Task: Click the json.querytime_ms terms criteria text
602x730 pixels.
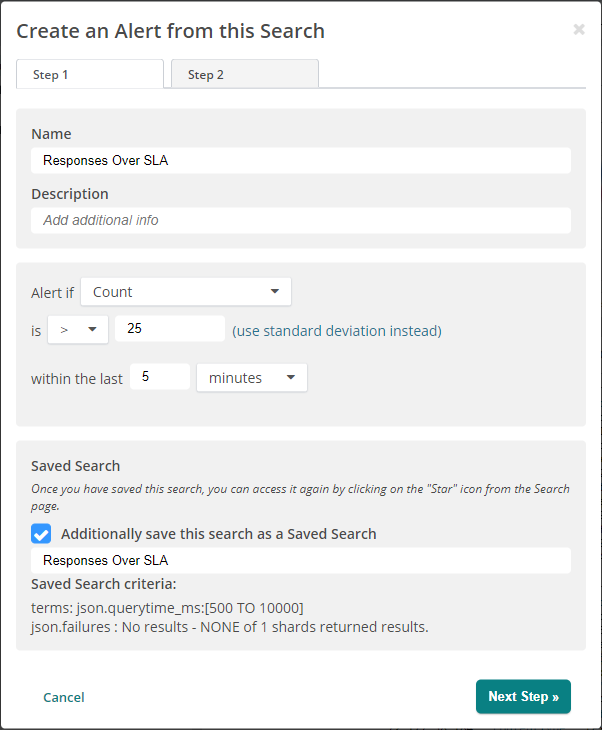Action: (167, 608)
